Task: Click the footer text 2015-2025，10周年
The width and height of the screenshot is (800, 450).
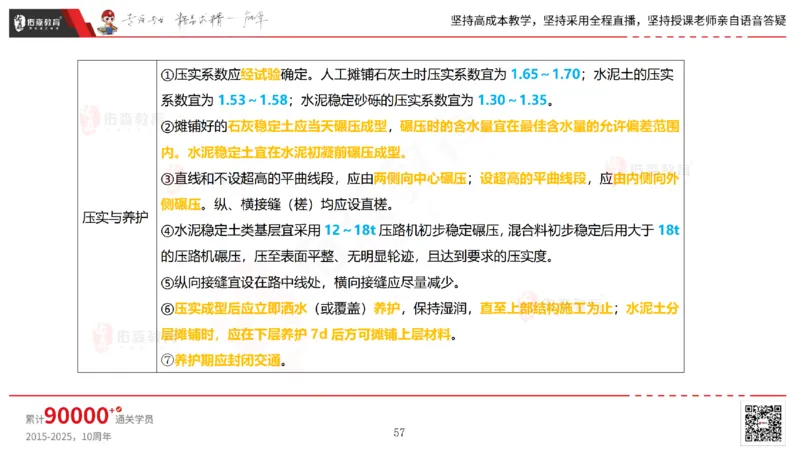Action: (x=68, y=437)
